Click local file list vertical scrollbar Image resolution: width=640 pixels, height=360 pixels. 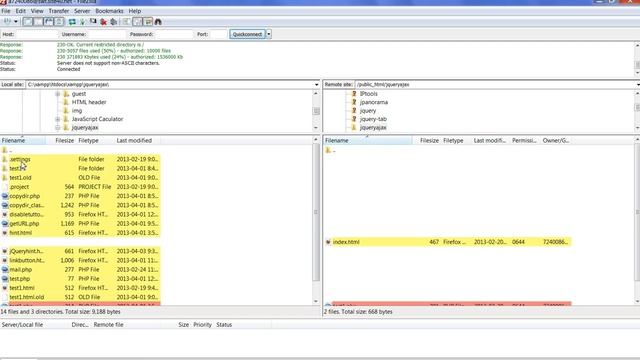[316, 212]
